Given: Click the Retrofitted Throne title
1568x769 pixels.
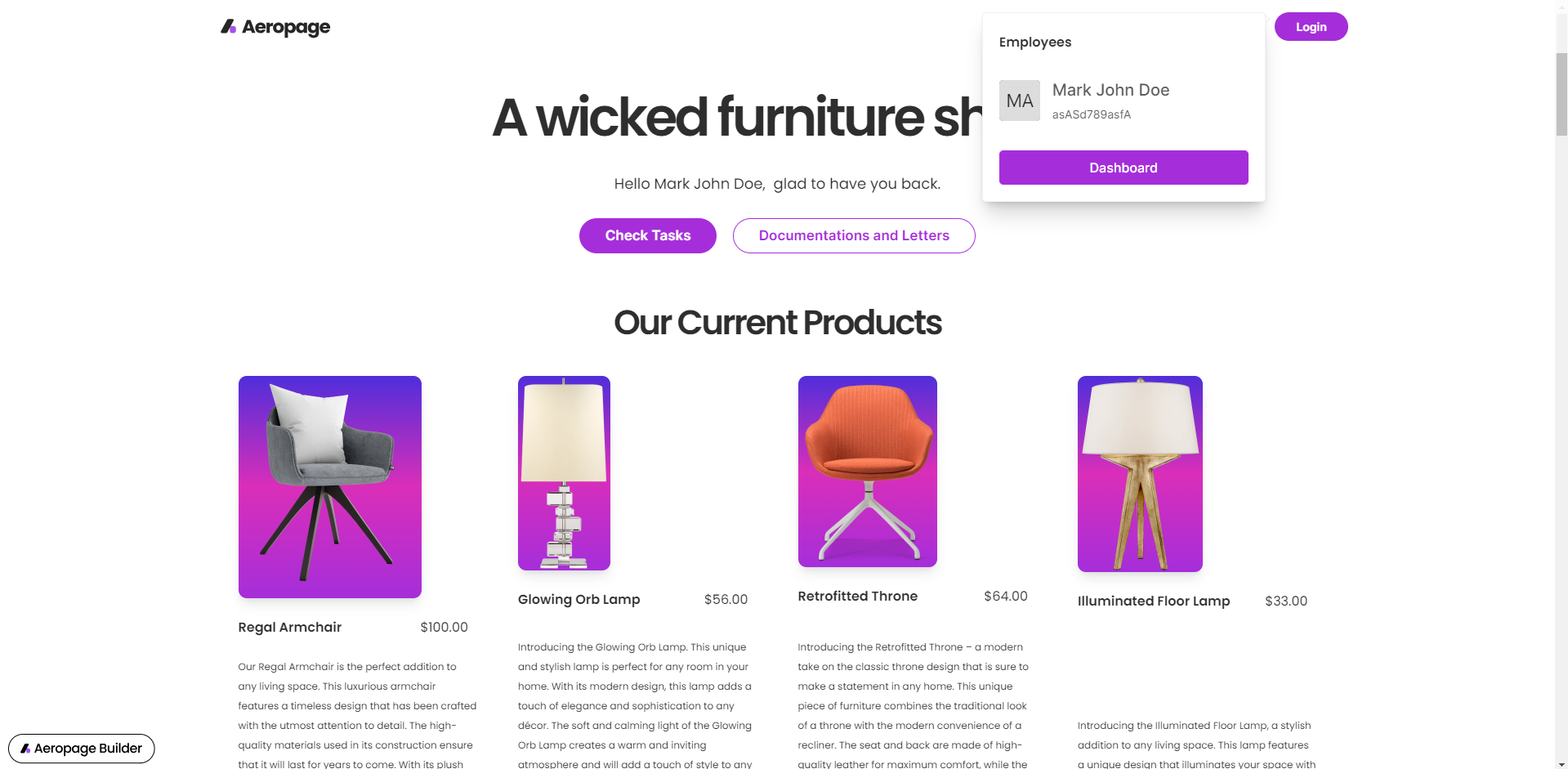Looking at the screenshot, I should [x=858, y=596].
